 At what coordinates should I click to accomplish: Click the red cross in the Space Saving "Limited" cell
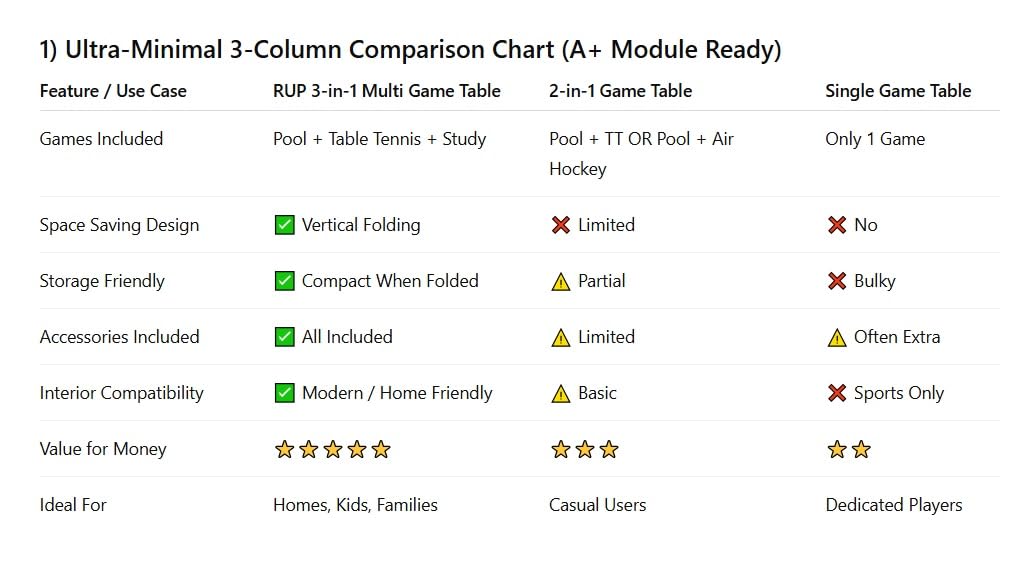click(x=561, y=225)
